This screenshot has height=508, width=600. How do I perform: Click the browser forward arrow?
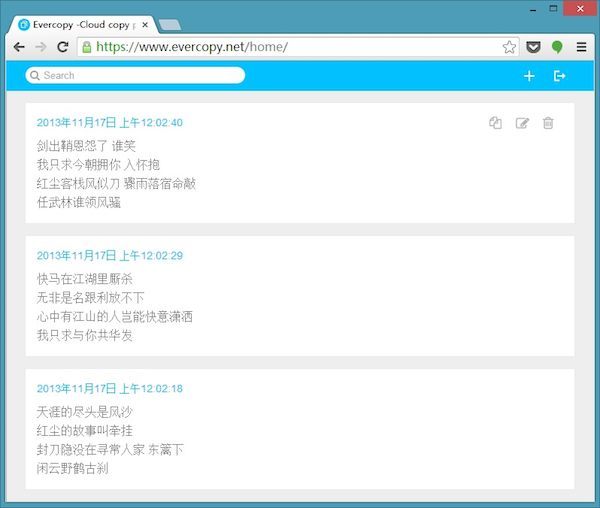tap(41, 47)
